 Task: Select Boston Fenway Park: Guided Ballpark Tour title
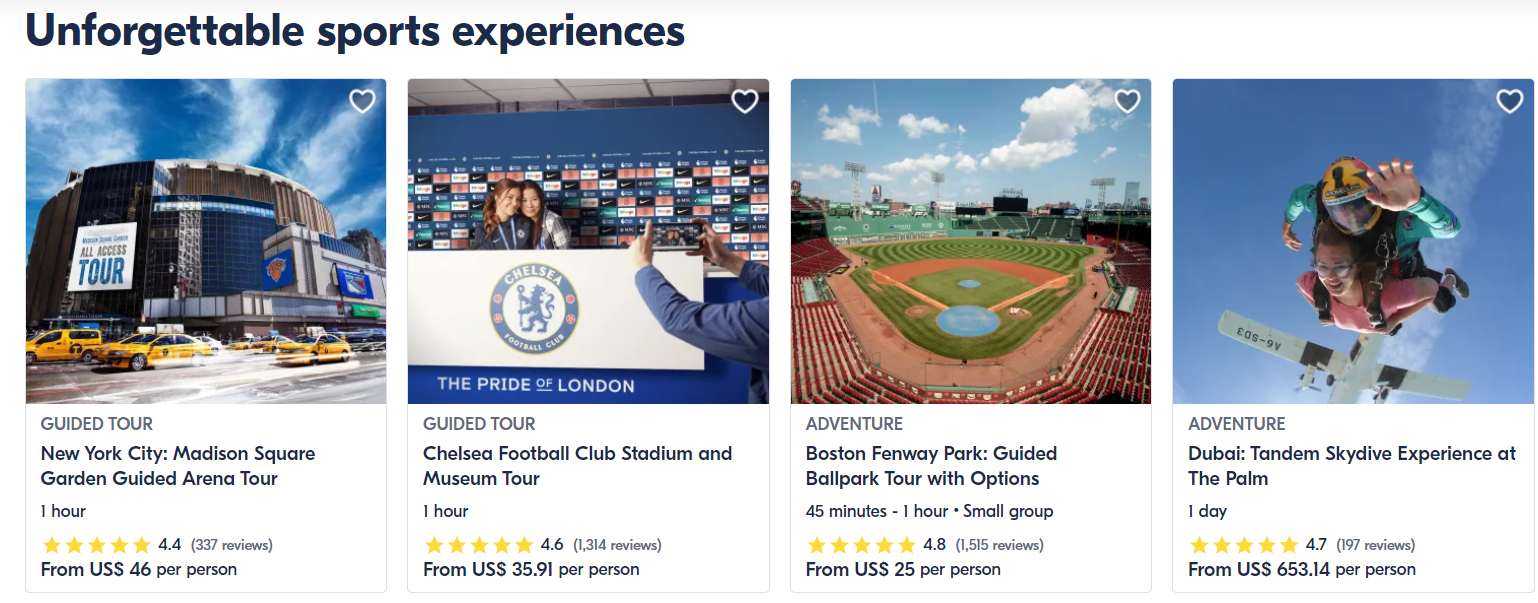(x=931, y=466)
